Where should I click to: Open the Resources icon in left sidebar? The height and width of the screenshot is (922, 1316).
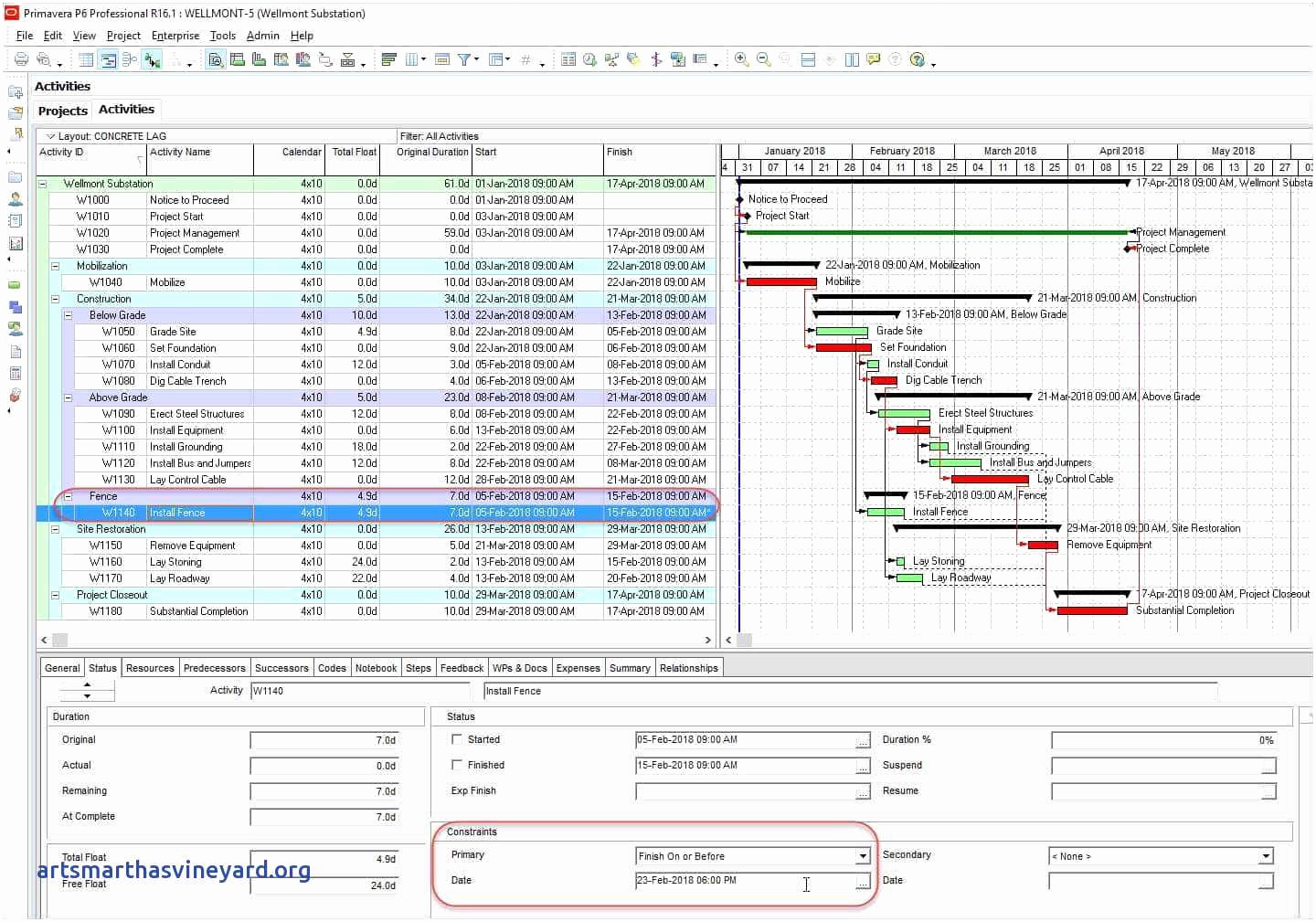coord(16,198)
